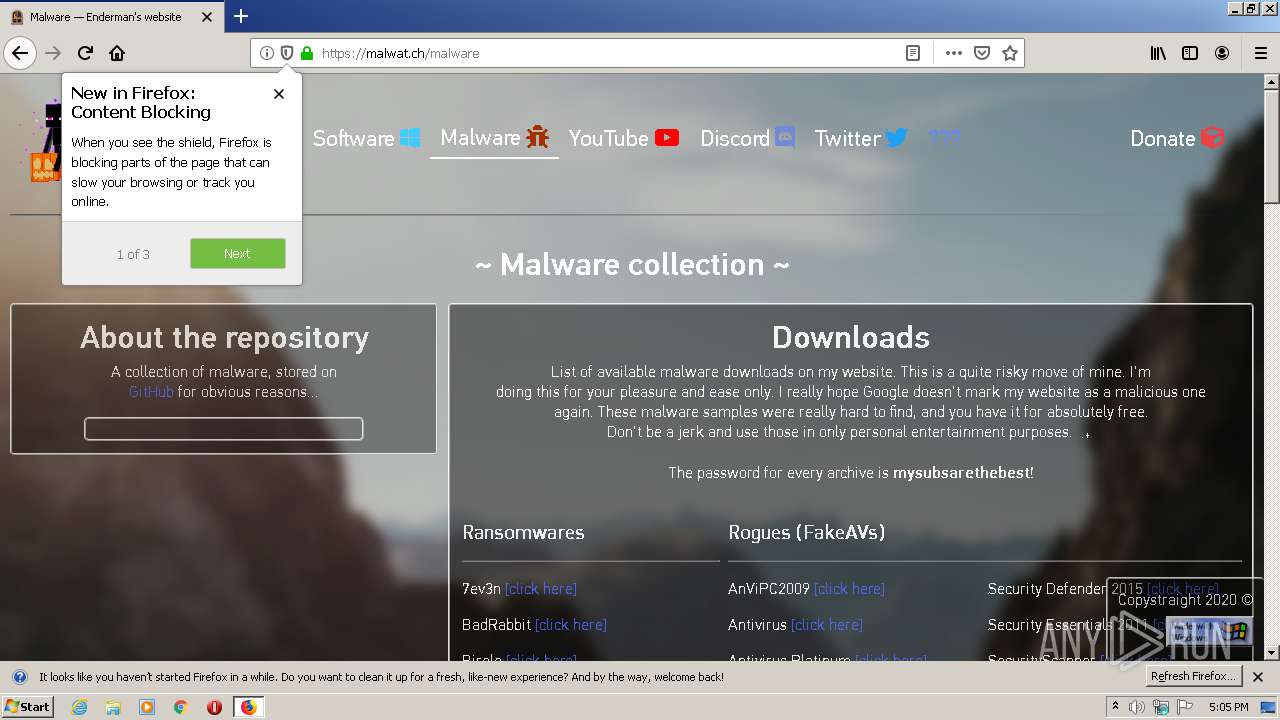Open the Library icon
This screenshot has height=720, width=1280.
(1158, 53)
